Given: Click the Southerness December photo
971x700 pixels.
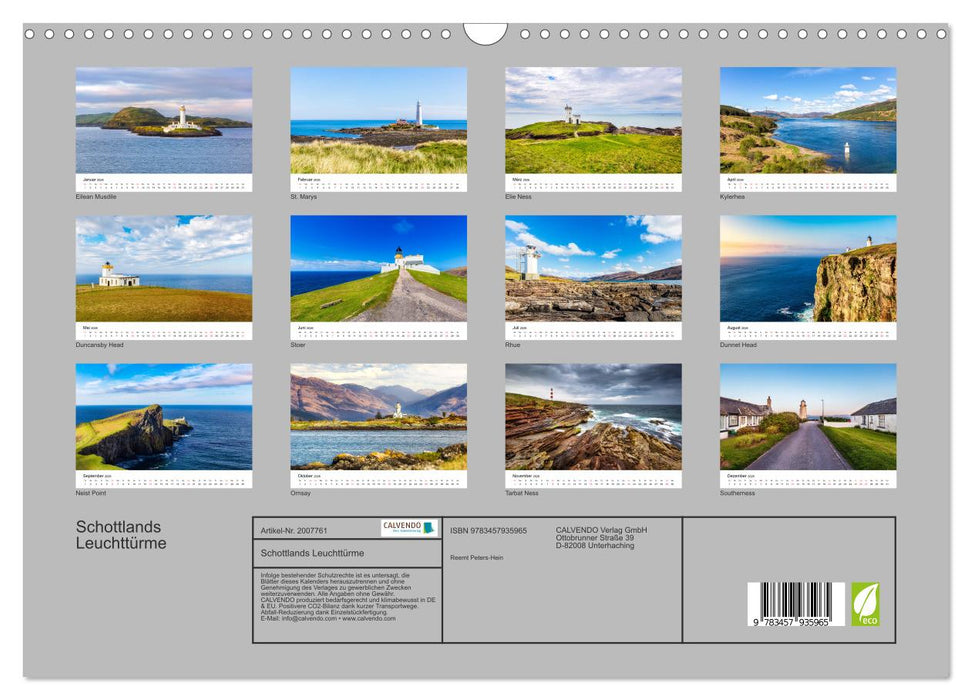Looking at the screenshot, I should 808,417.
